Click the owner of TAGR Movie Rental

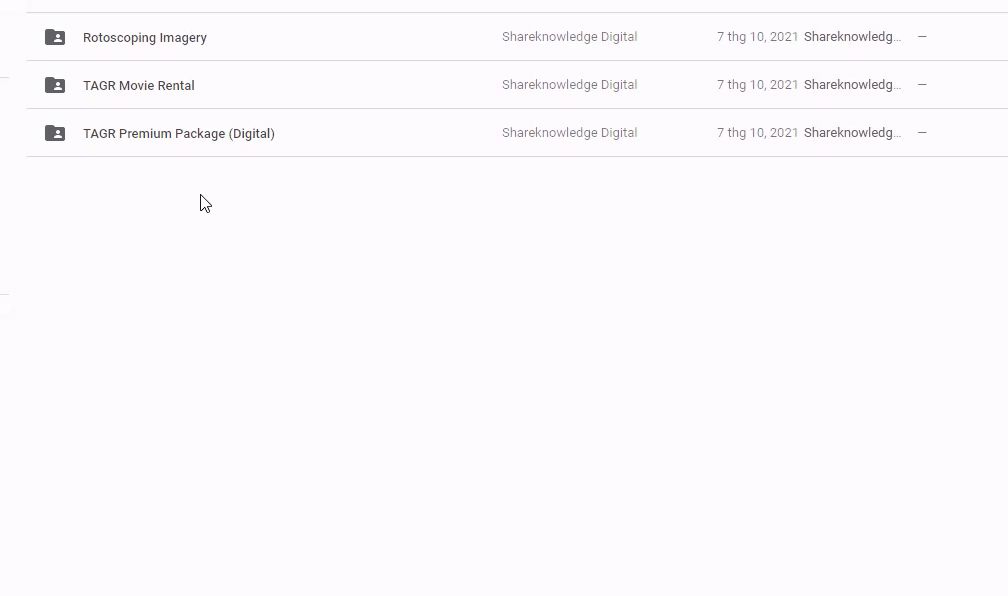click(x=569, y=85)
